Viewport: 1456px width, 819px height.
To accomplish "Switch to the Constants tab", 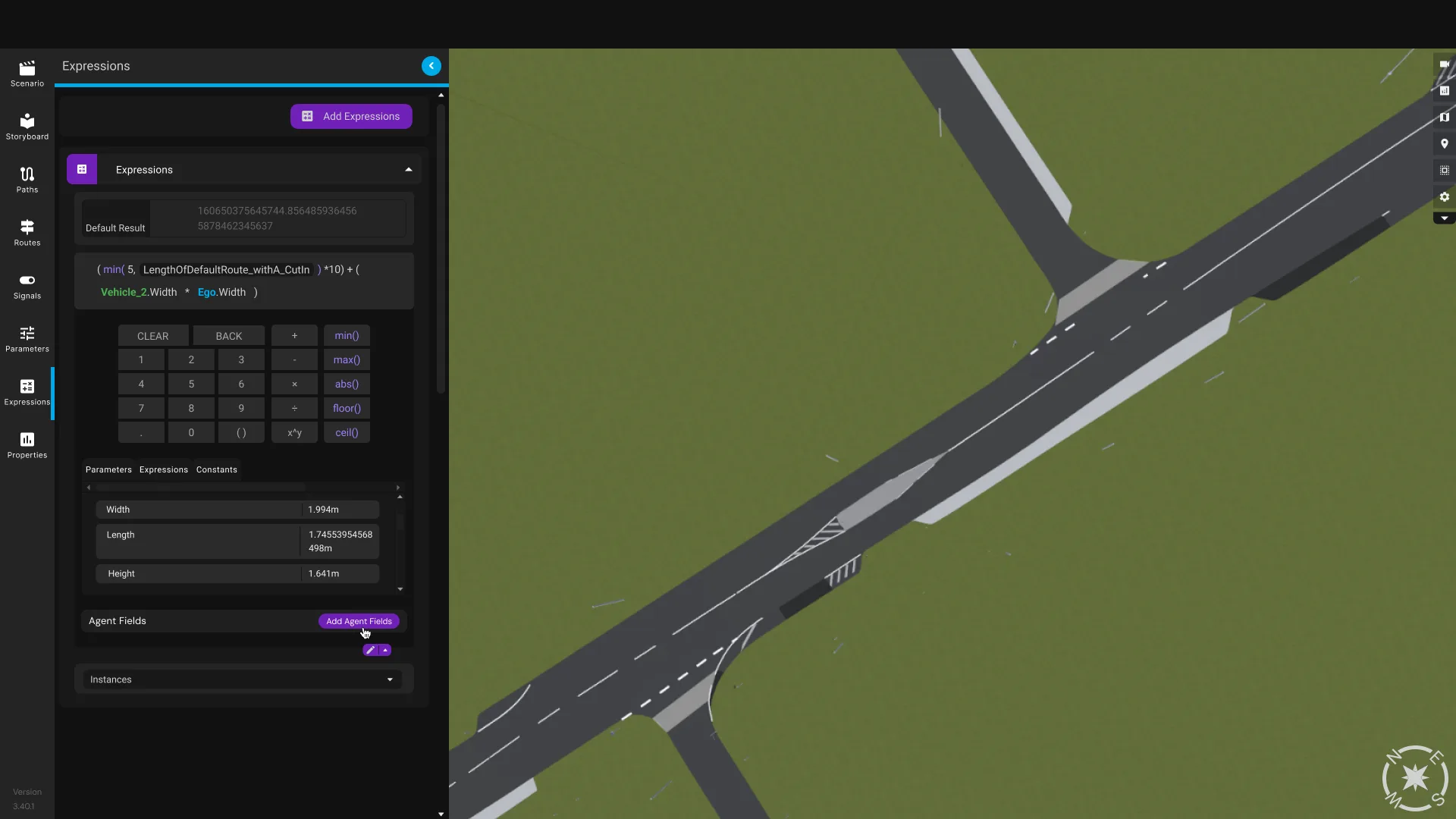I will click(217, 469).
